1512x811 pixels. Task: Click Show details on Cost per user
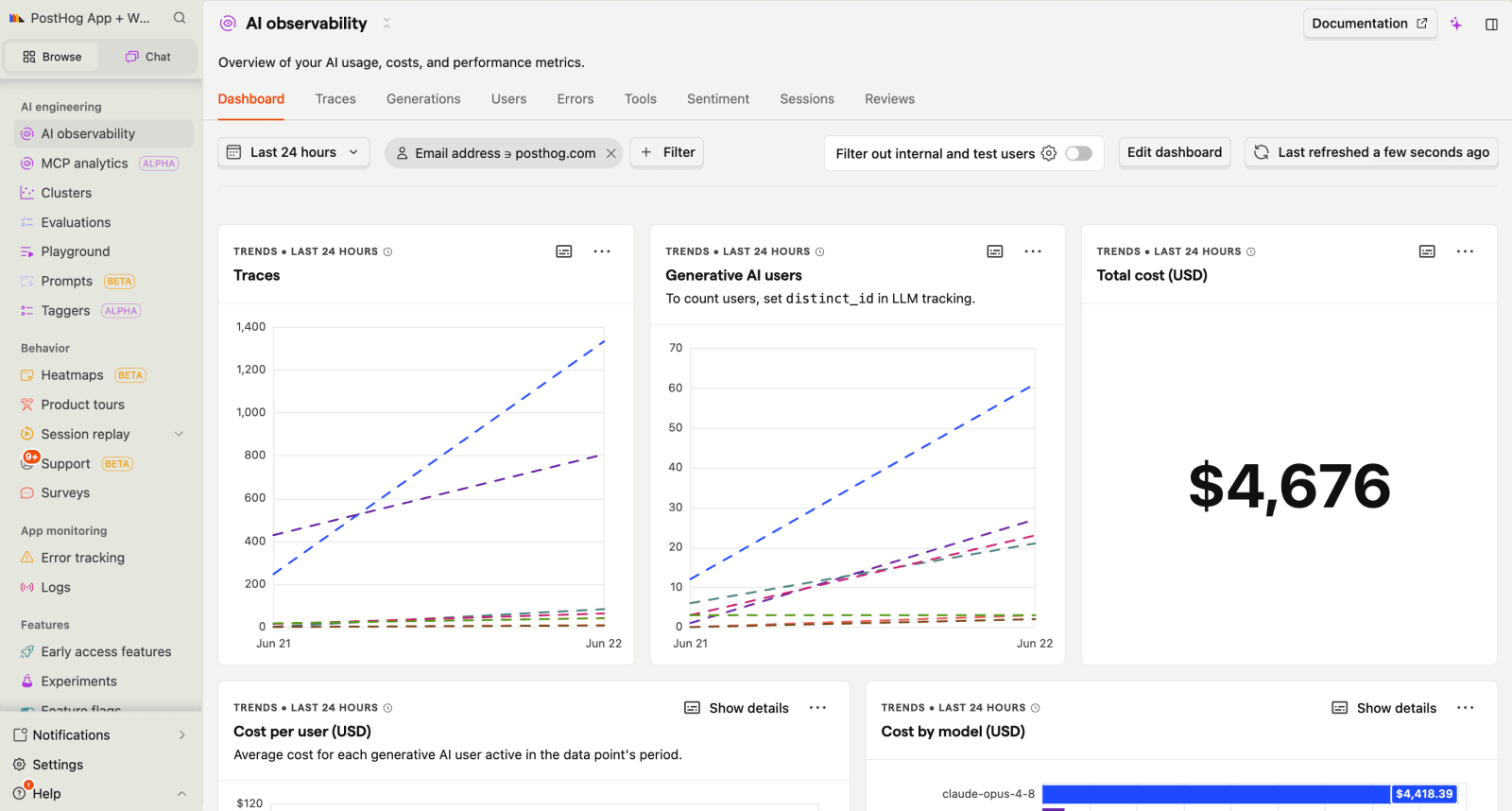[x=736, y=708]
